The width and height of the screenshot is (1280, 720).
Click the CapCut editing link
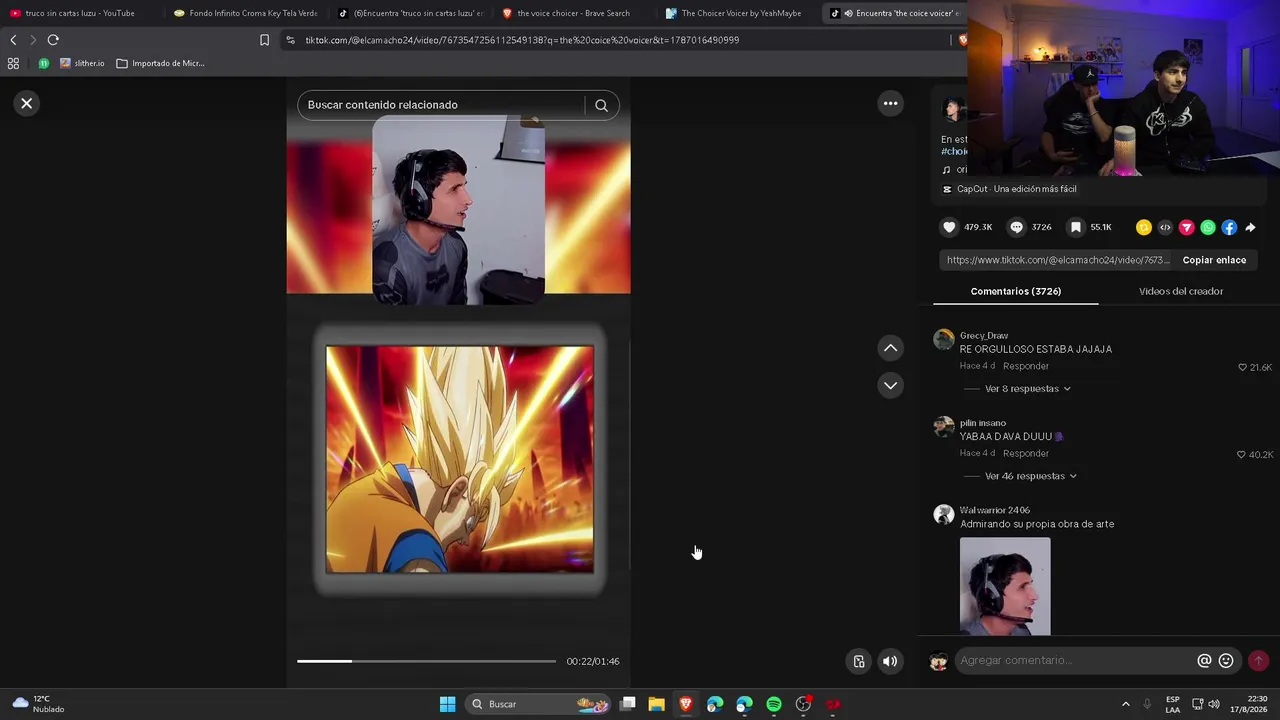(1016, 189)
